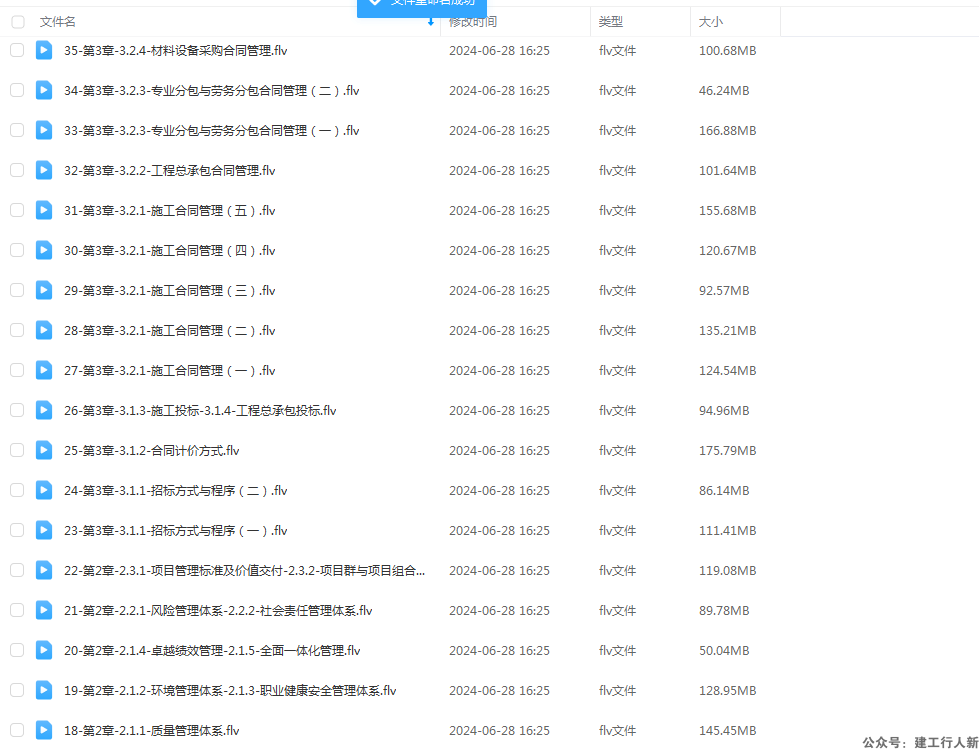The height and width of the screenshot is (749, 979).
Task: Open 30-第3章-3.2.1-施工合同管理（四）.flv
Action: 169,250
